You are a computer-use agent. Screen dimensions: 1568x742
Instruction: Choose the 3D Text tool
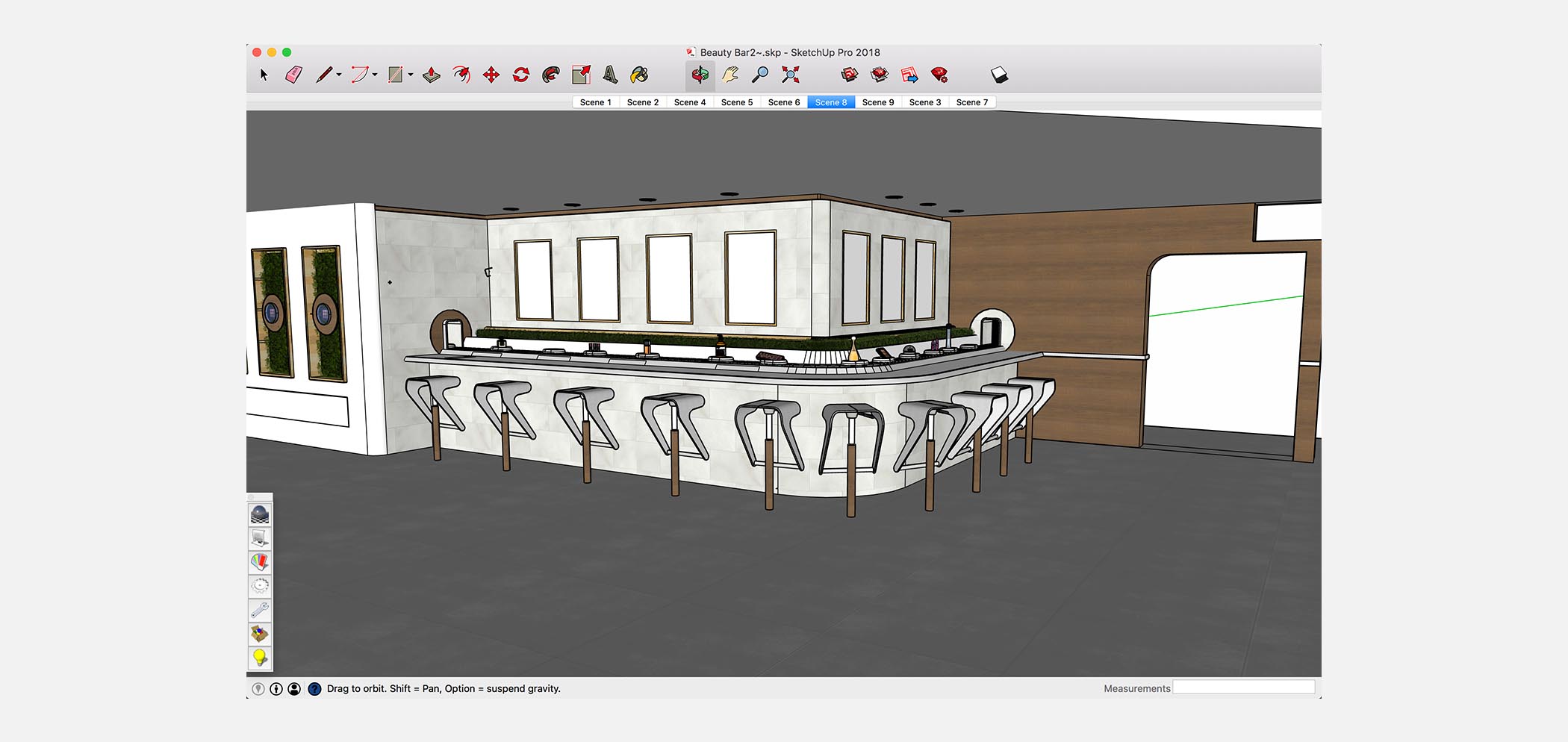click(610, 75)
